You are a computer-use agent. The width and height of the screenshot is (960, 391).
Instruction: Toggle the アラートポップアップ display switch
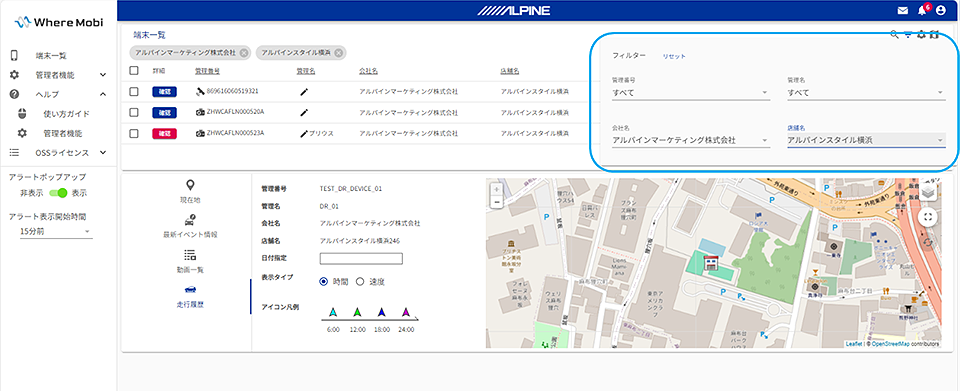(58, 193)
